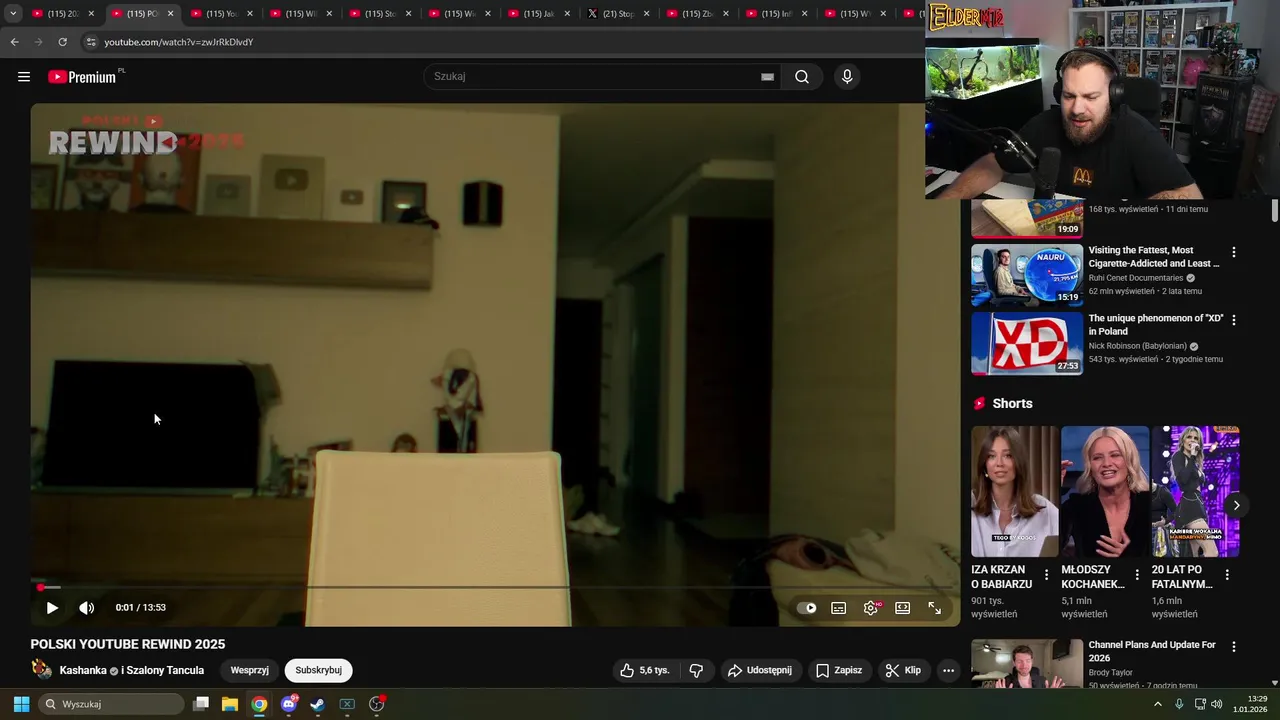
Task: Open the on-screen keyboard icon in search box
Action: click(x=767, y=77)
